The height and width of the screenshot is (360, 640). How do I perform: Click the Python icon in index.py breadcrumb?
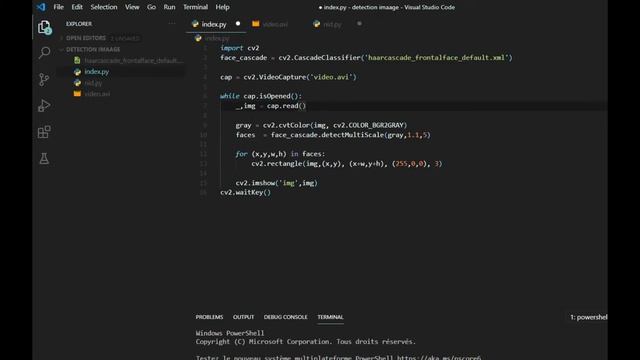tap(198, 38)
